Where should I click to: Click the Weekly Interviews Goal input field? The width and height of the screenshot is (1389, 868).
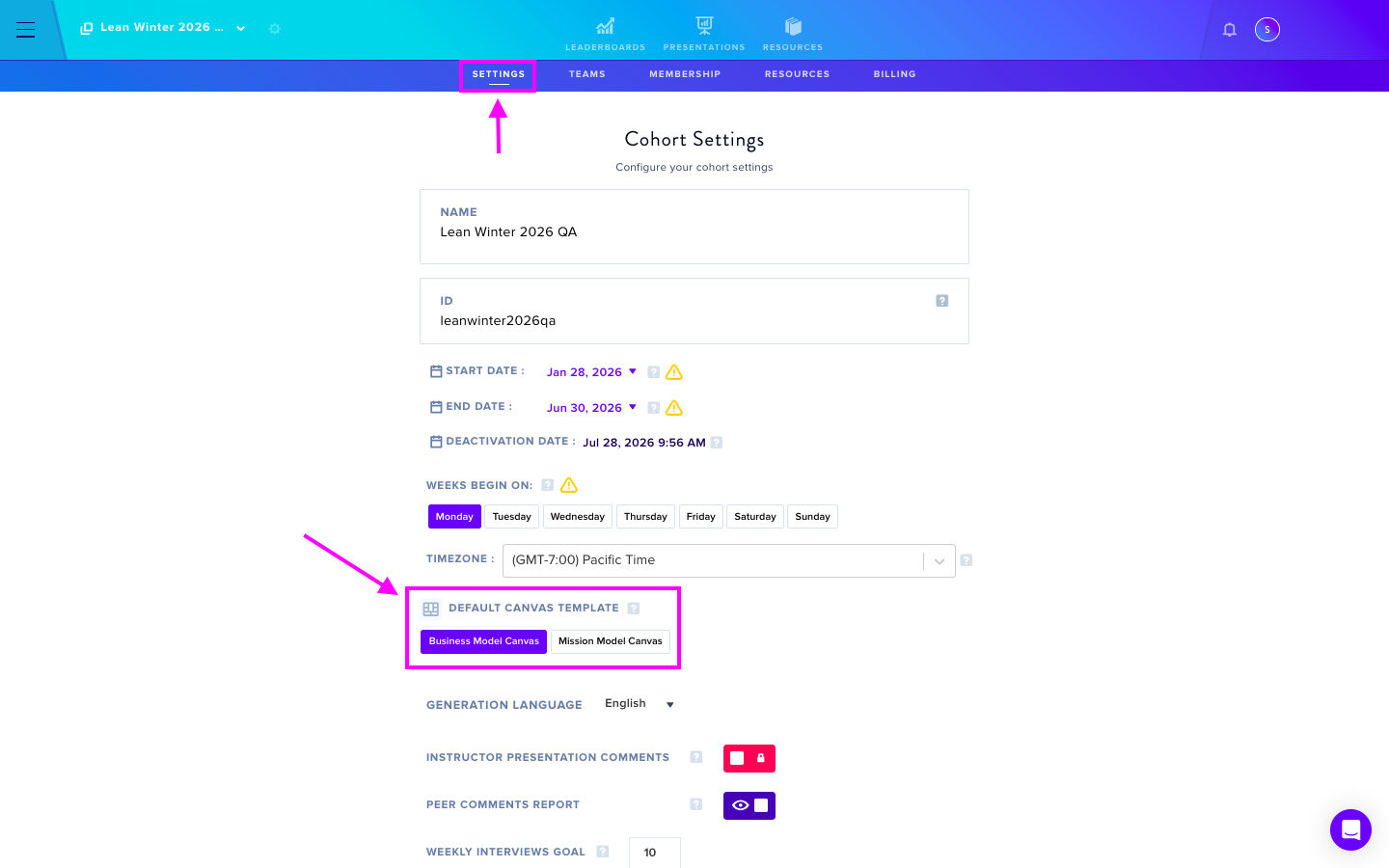pyautogui.click(x=655, y=853)
